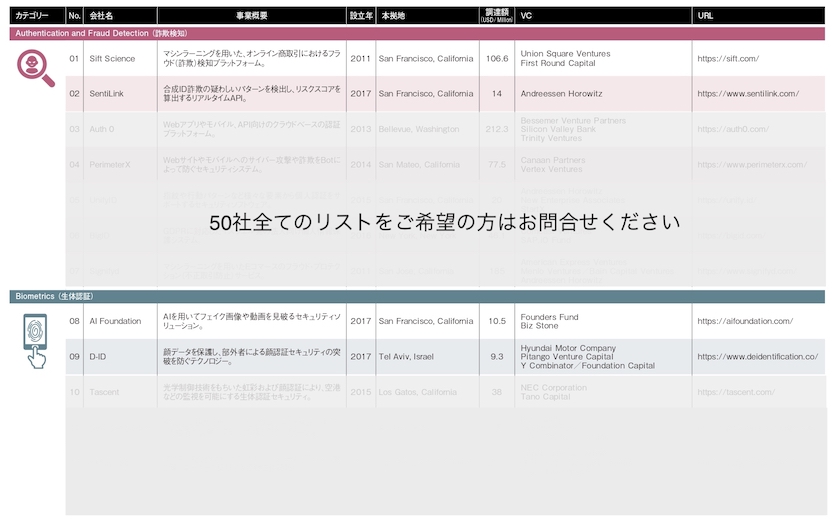Open the faded https://auth0.com/ link
The width and height of the screenshot is (834, 526).
point(733,129)
